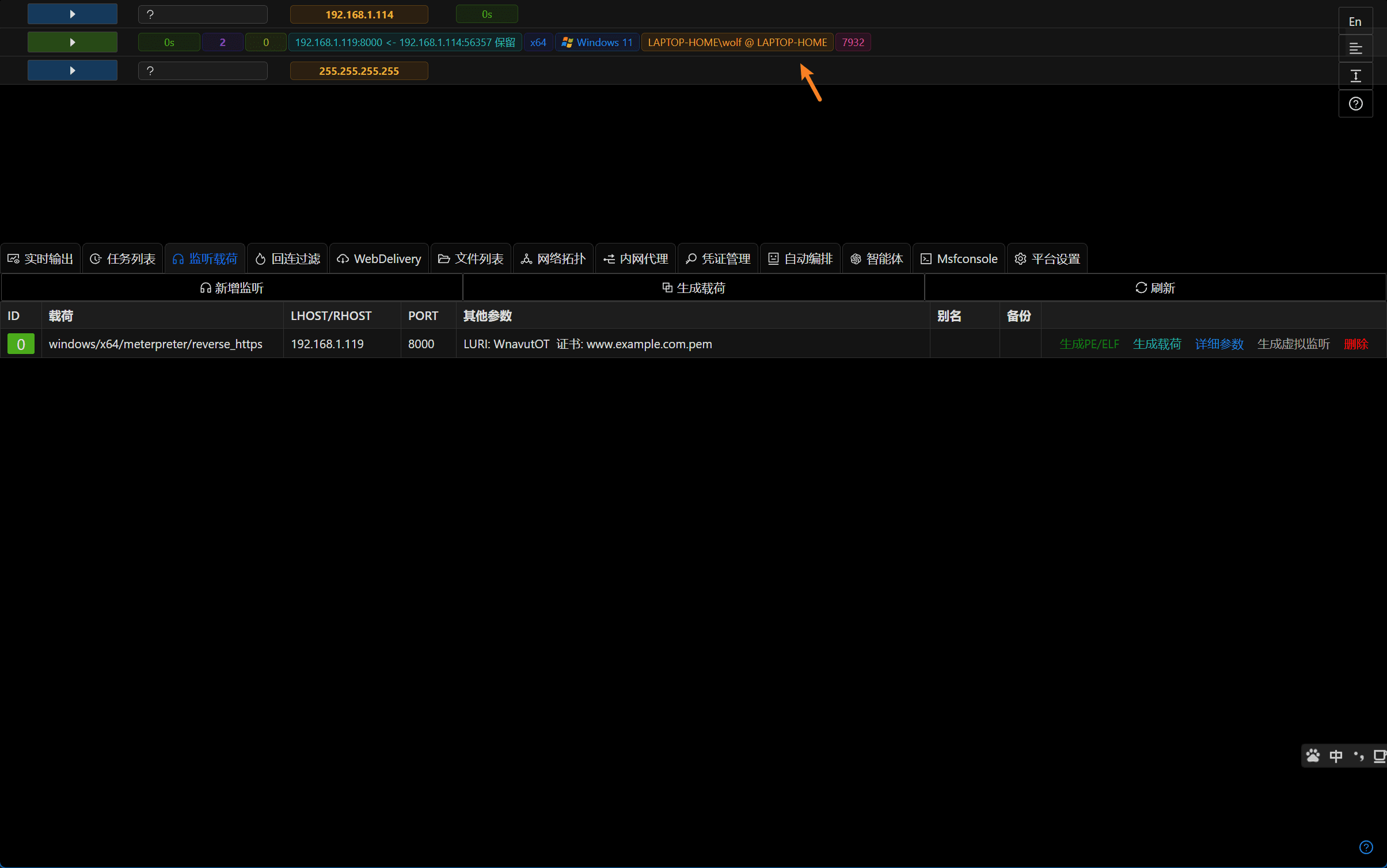Open the 网络拓扑 tab
The image size is (1387, 868).
tap(553, 259)
